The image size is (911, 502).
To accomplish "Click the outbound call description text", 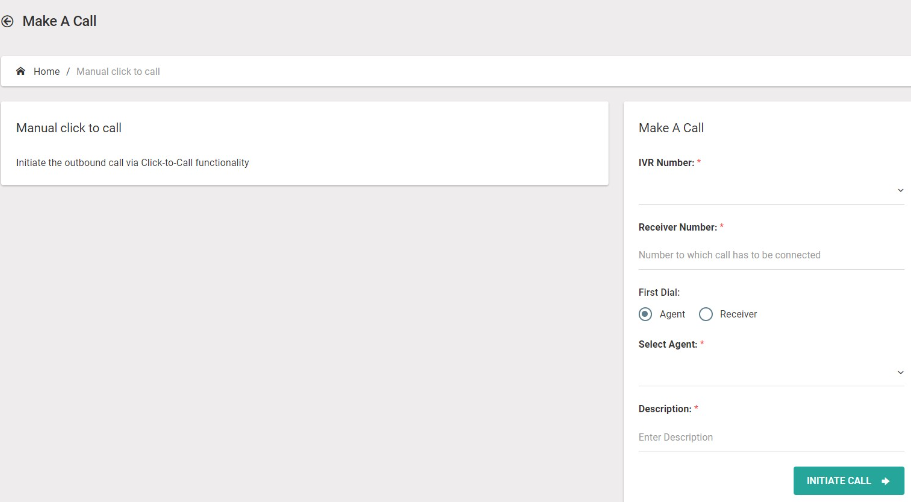I will click(x=132, y=163).
